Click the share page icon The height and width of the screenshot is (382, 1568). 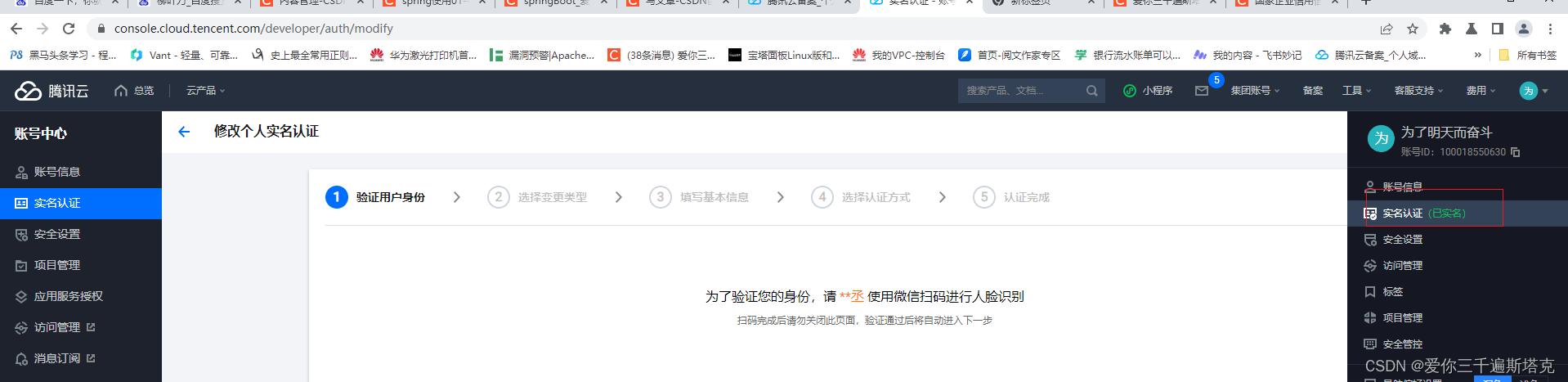click(1387, 29)
